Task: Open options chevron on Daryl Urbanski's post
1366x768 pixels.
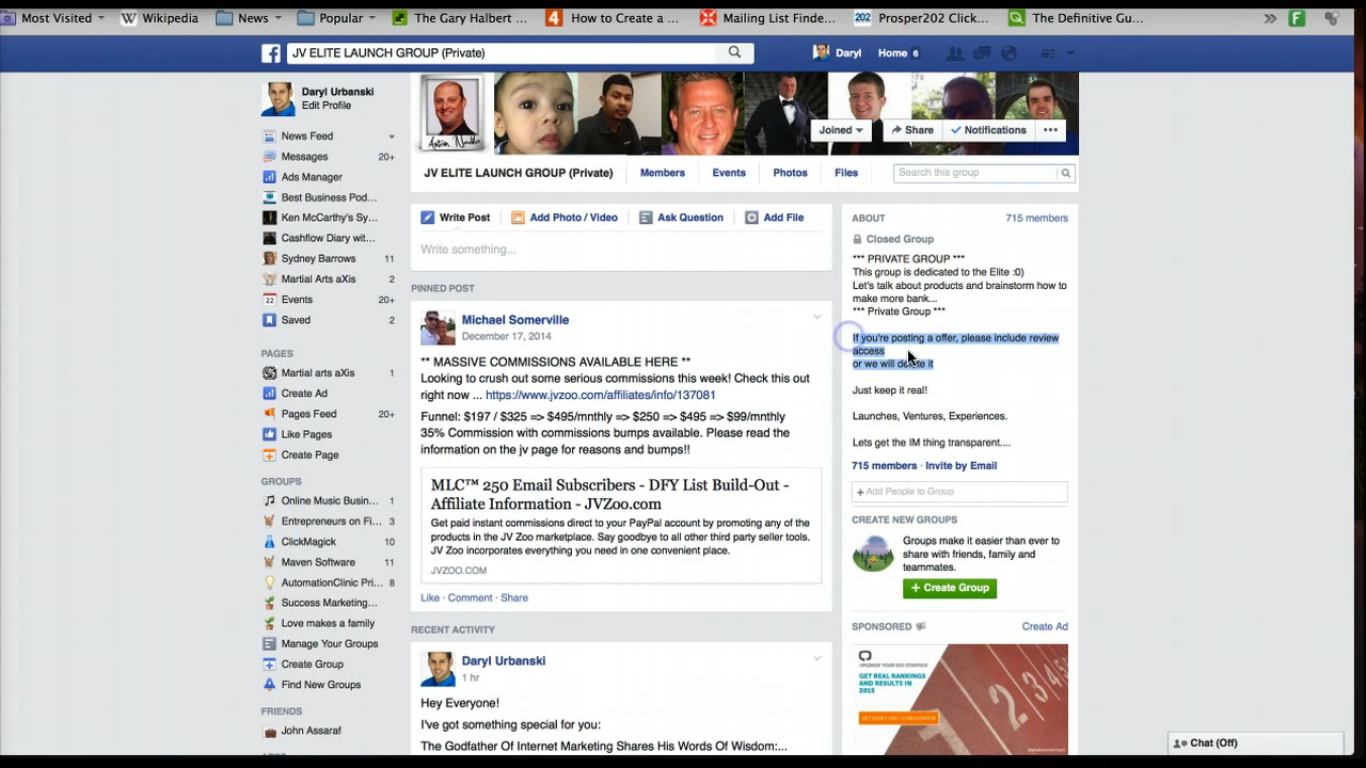Action: 817,658
